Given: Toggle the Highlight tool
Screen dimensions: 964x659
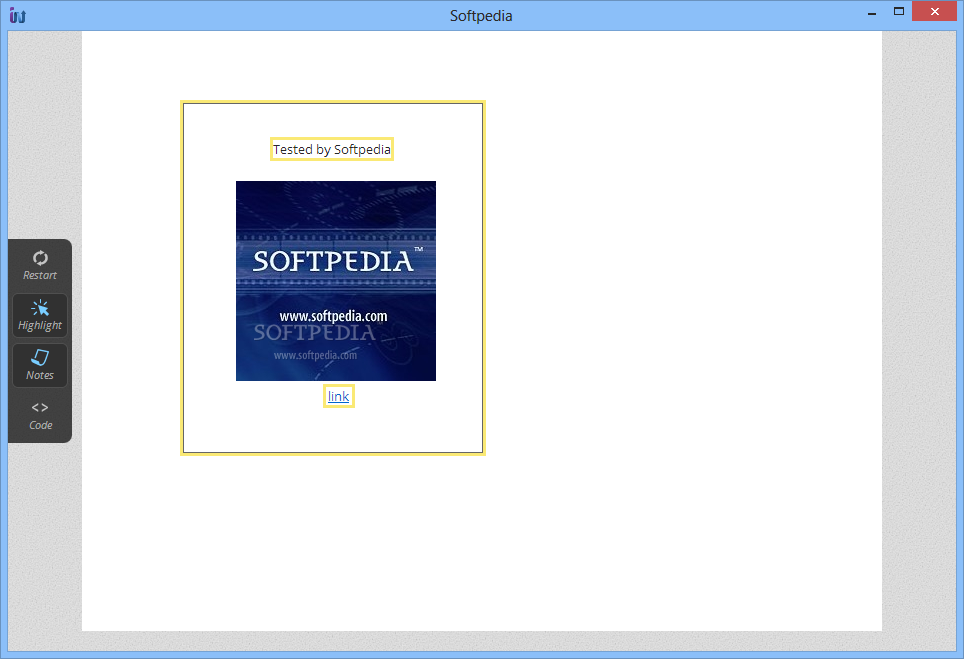Looking at the screenshot, I should 40,316.
